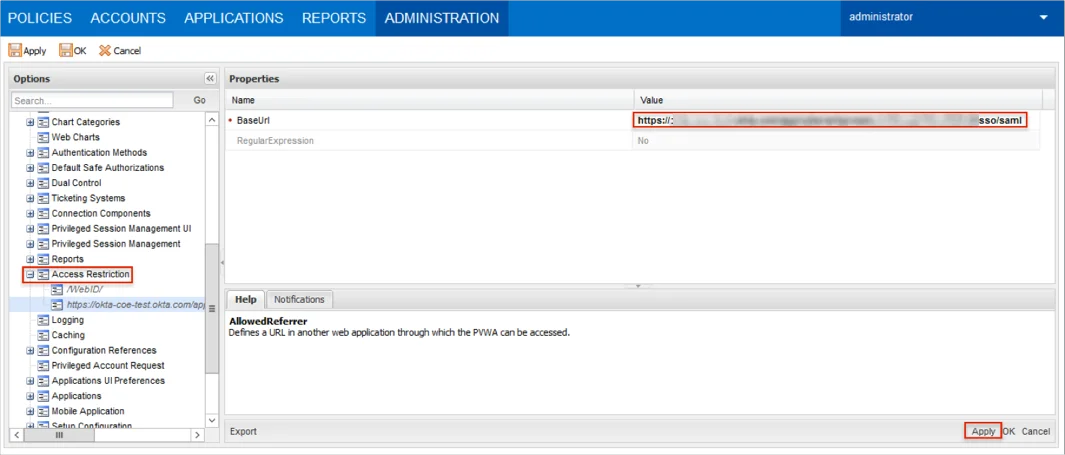Click the Value column header

coord(837,100)
